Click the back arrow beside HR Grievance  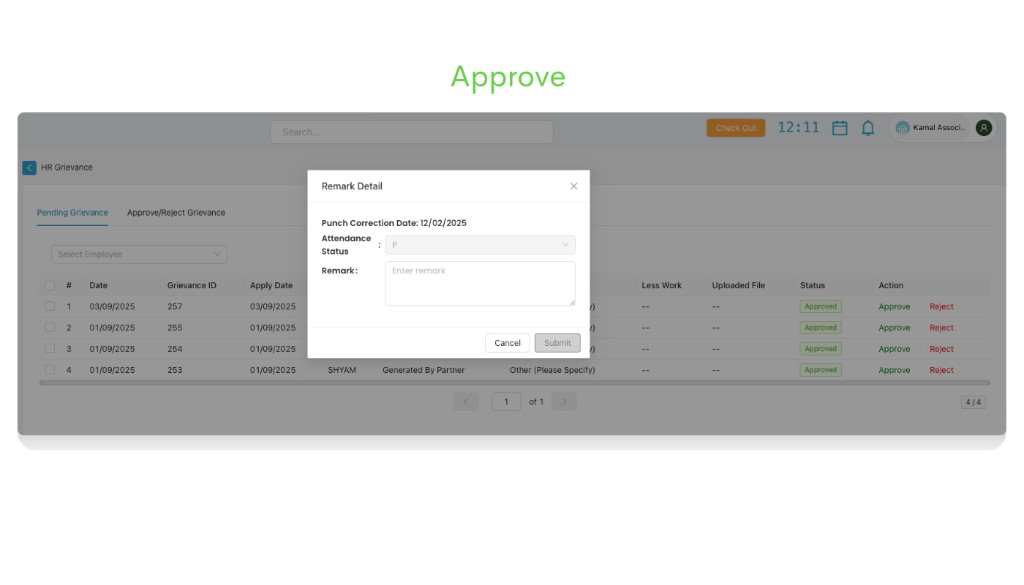coord(28,167)
